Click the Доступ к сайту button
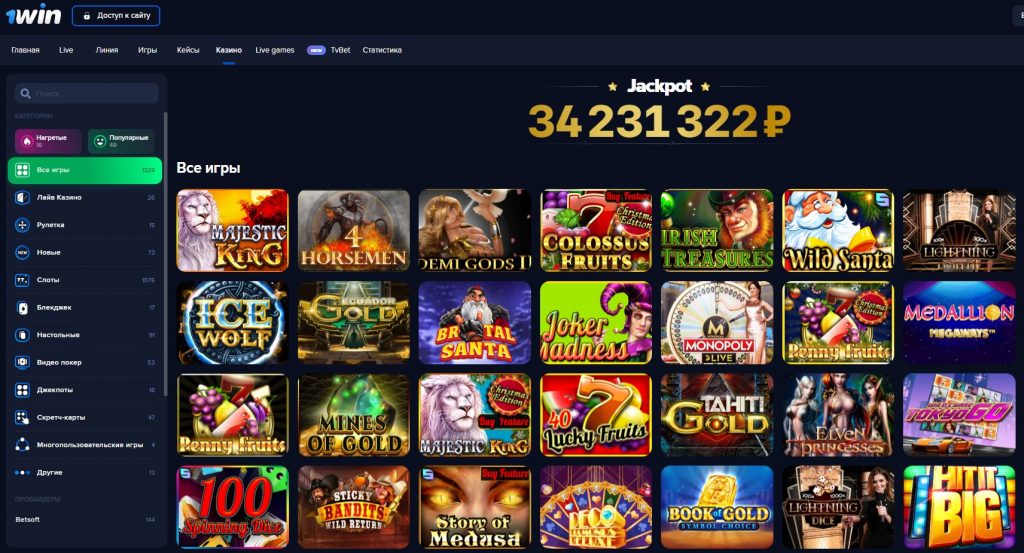Image resolution: width=1024 pixels, height=553 pixels. (x=116, y=16)
